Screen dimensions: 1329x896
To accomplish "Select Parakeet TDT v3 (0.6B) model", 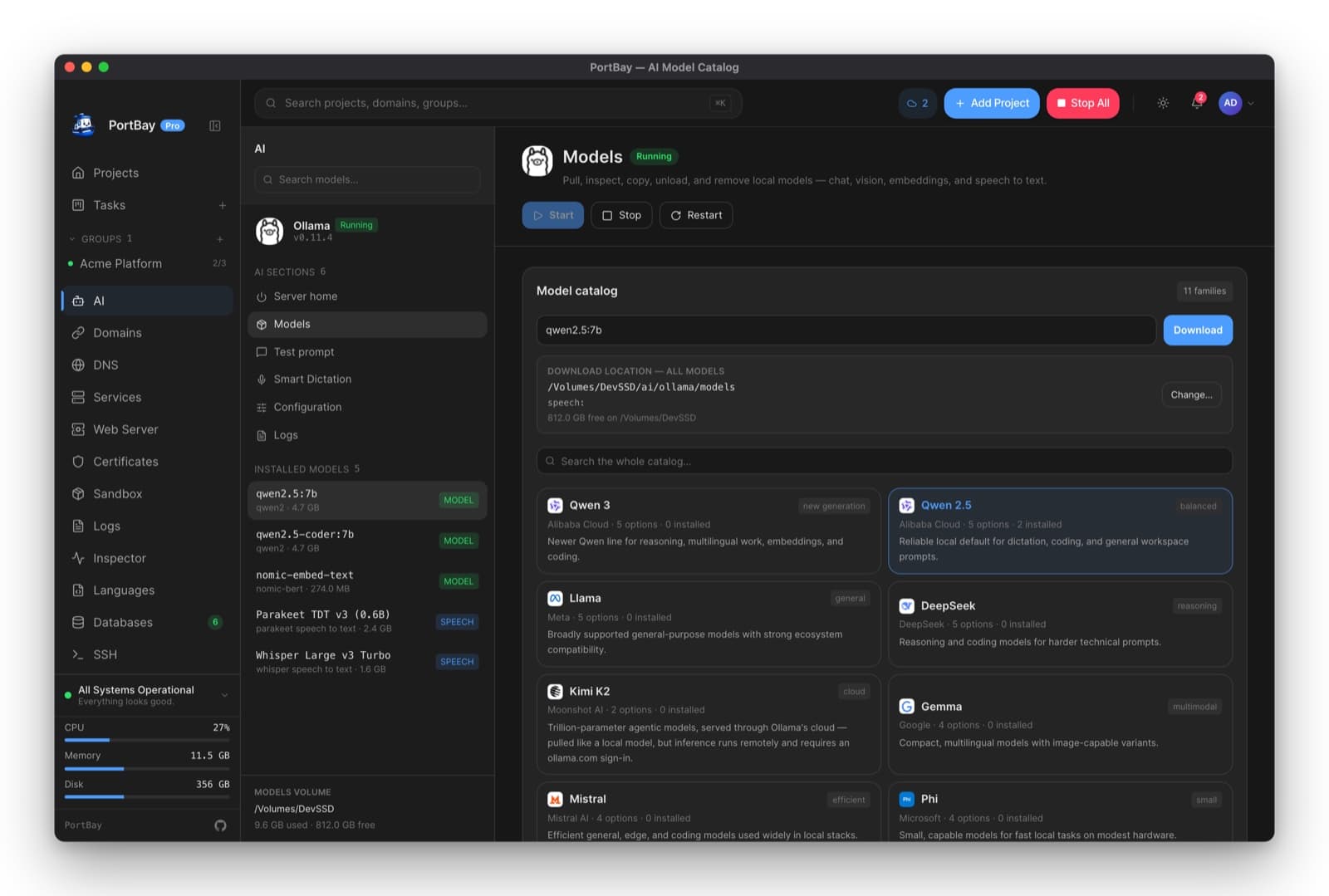I will pyautogui.click(x=367, y=621).
